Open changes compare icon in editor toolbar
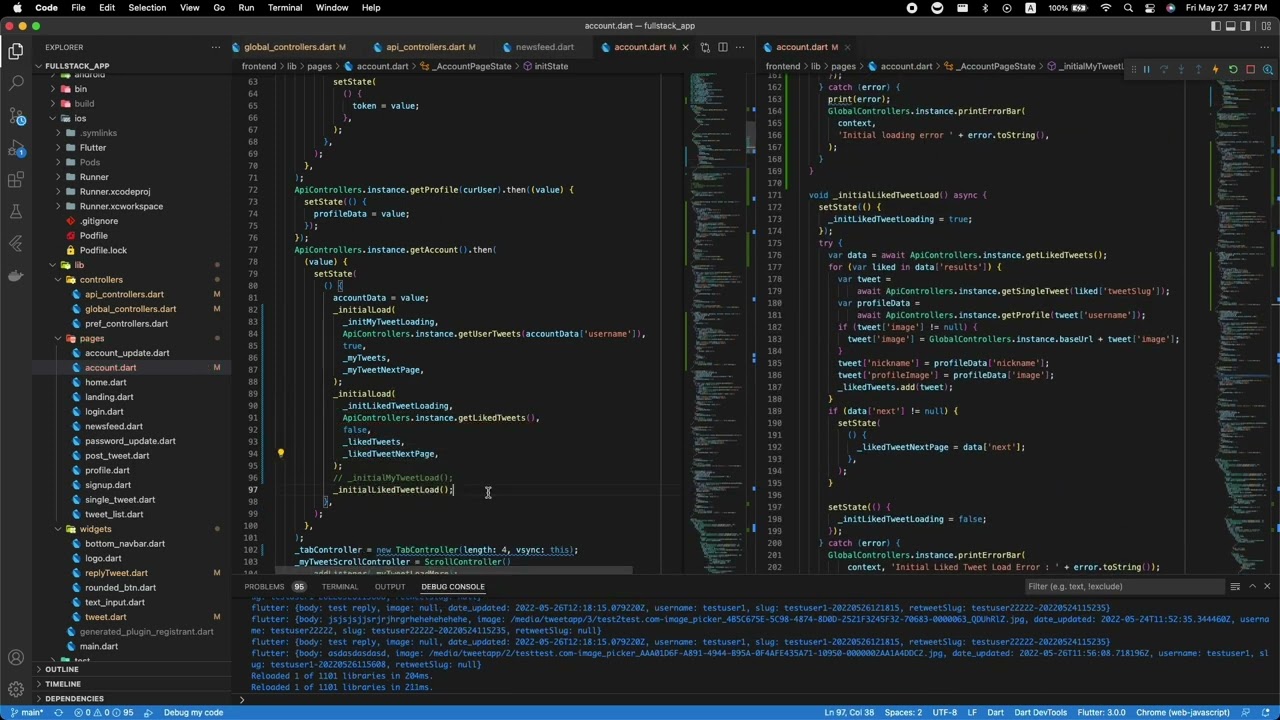 pos(705,47)
